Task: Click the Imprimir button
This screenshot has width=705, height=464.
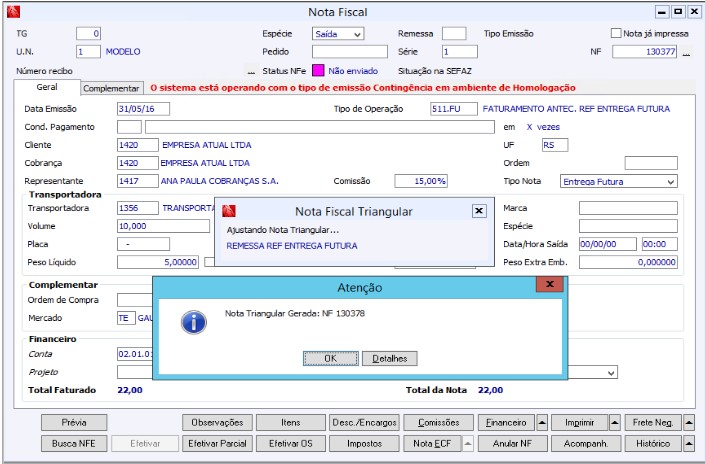Action: coord(580,423)
